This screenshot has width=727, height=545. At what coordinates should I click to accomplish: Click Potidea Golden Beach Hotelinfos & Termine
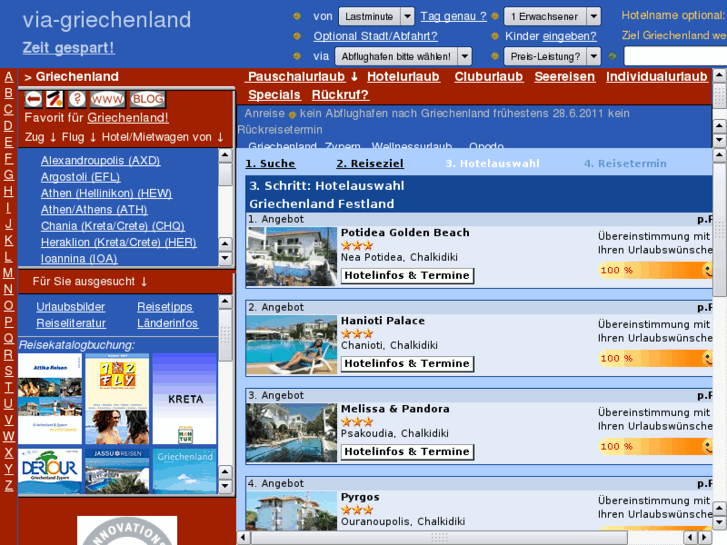point(407,276)
